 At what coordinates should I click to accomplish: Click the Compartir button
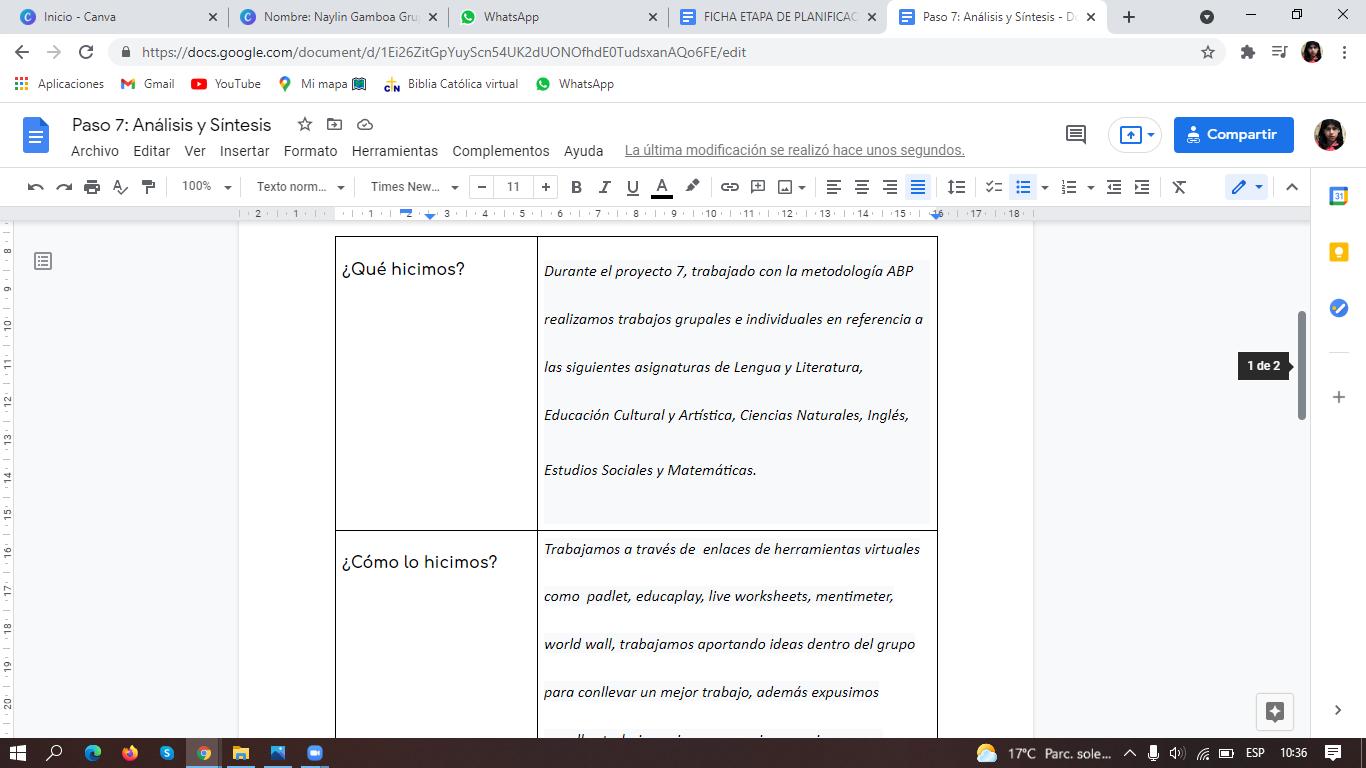(x=1234, y=135)
